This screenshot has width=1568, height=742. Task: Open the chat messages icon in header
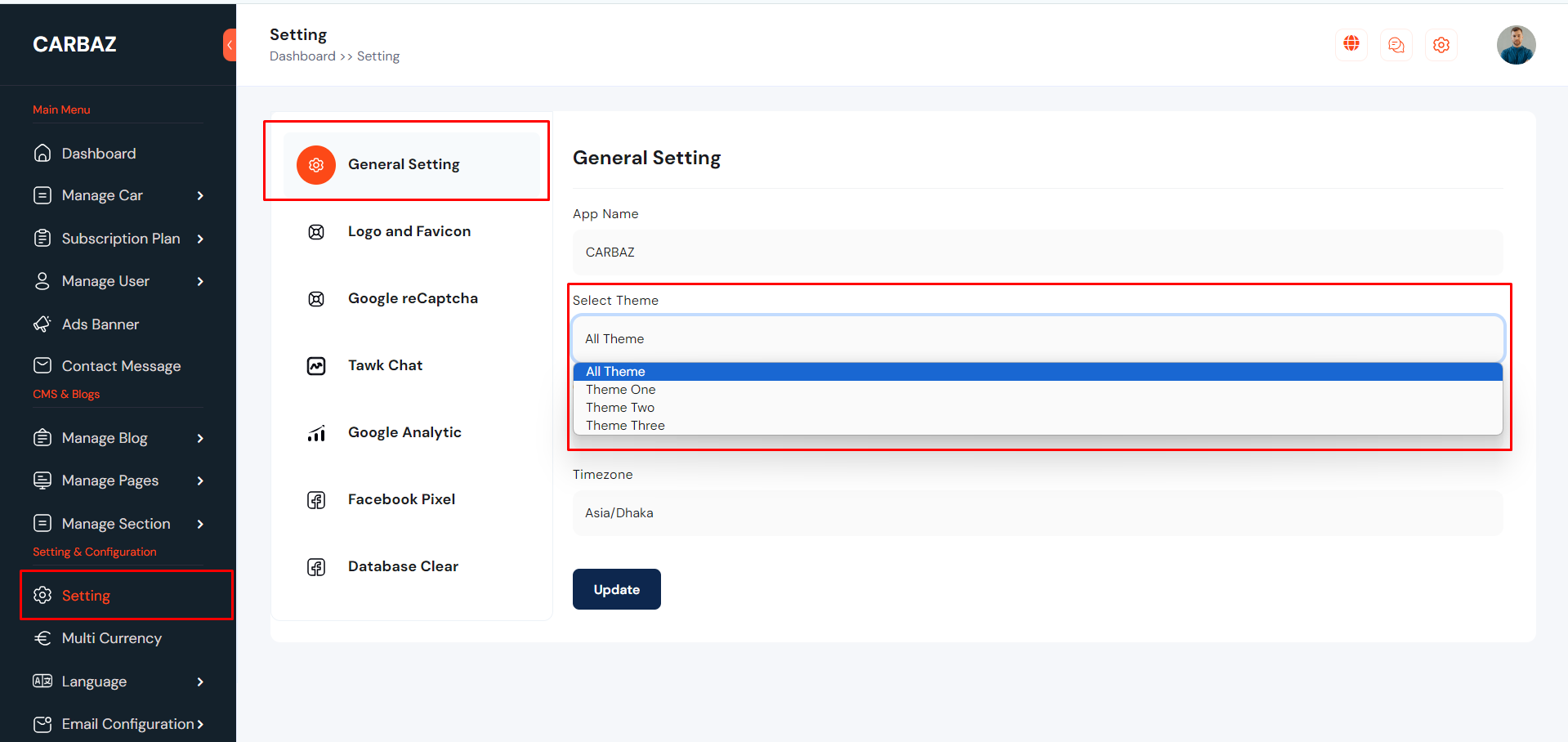click(x=1396, y=45)
